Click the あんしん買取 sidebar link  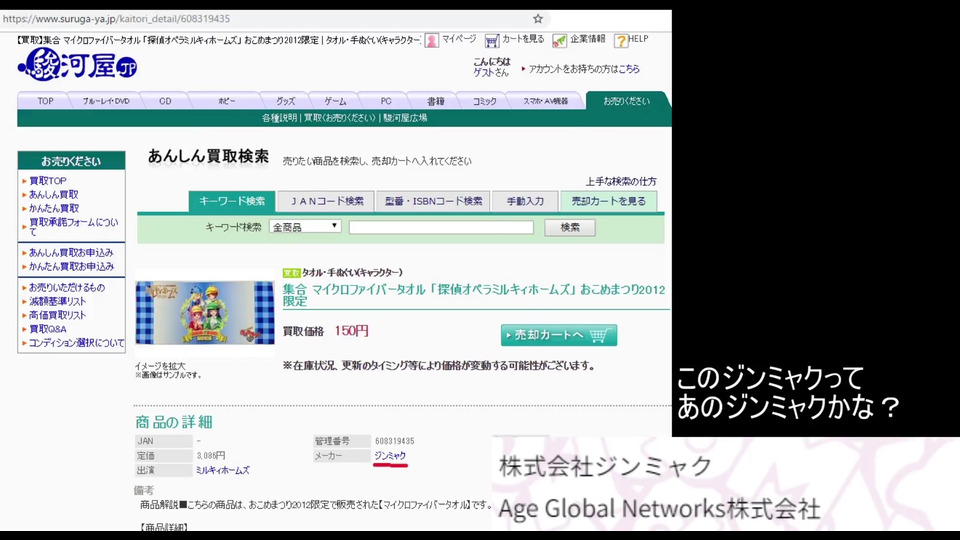coord(54,194)
